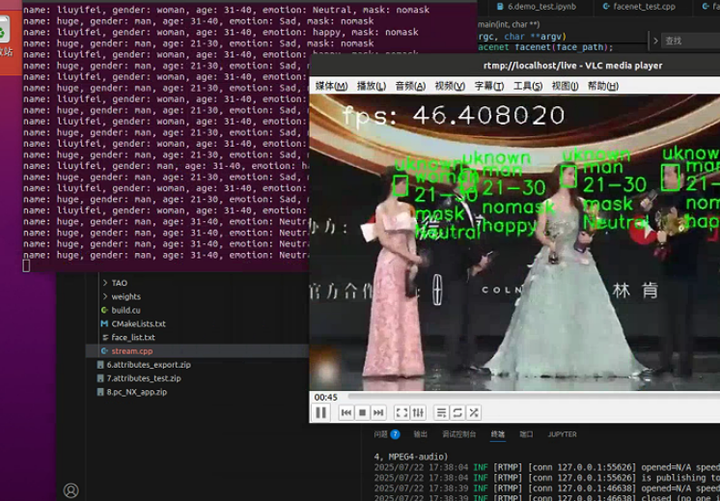
Task: Click the C++ icon on facenet_test.cpp tab
Action: pyautogui.click(x=606, y=6)
